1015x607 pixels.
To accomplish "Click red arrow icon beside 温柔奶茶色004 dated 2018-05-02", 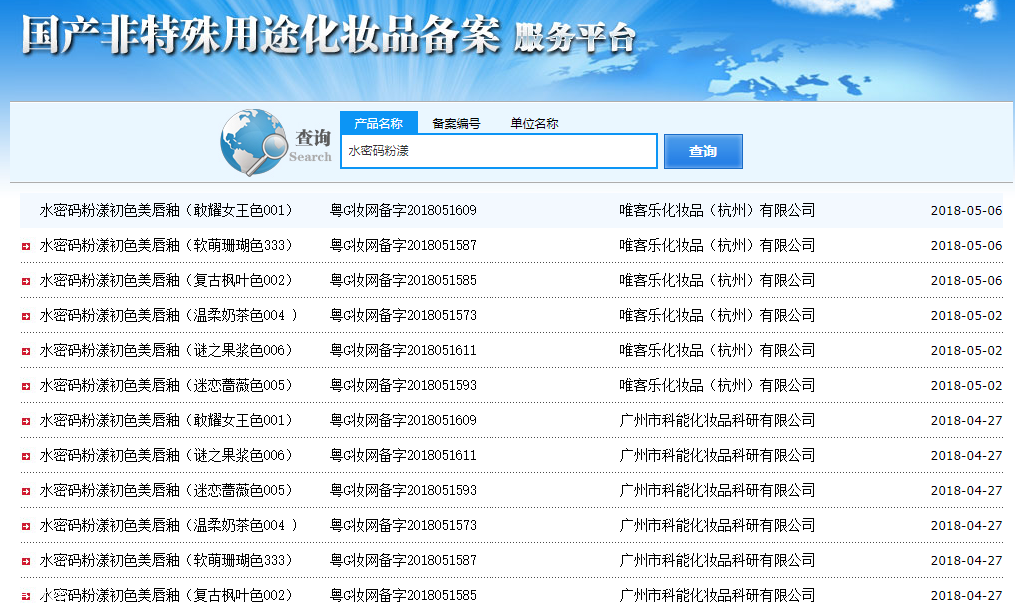I will coord(25,316).
